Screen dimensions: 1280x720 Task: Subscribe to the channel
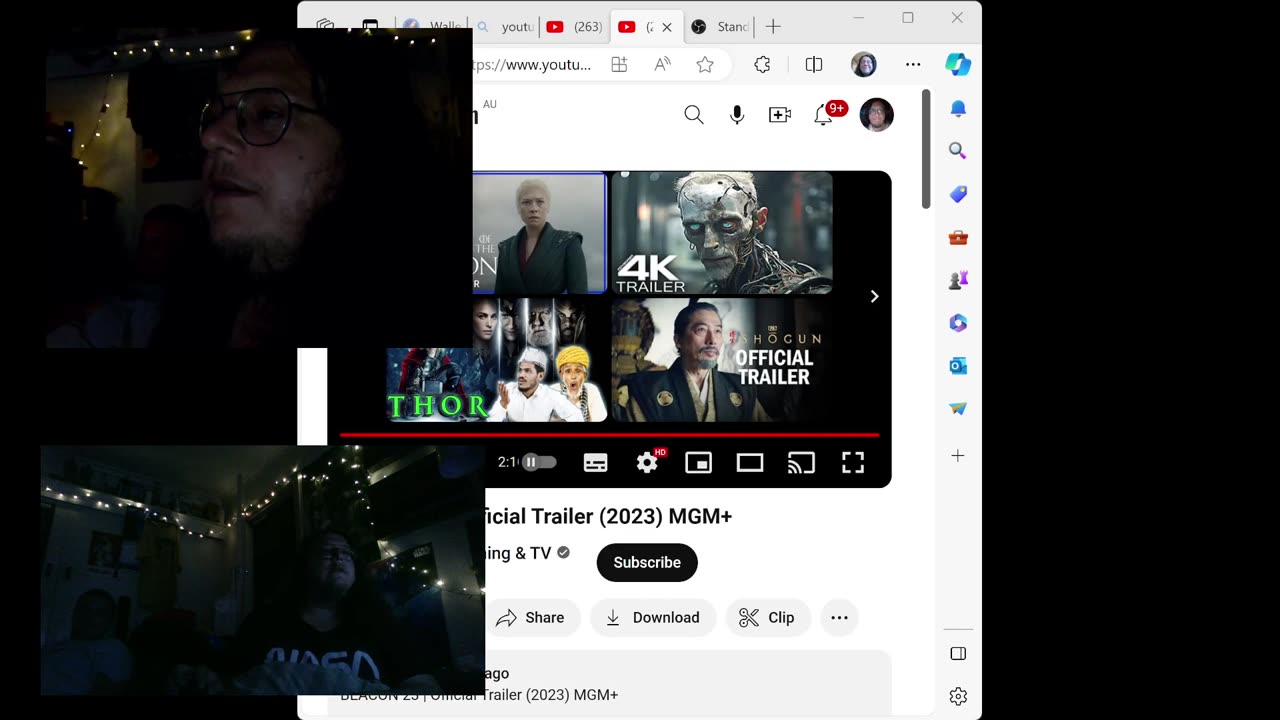coord(647,562)
